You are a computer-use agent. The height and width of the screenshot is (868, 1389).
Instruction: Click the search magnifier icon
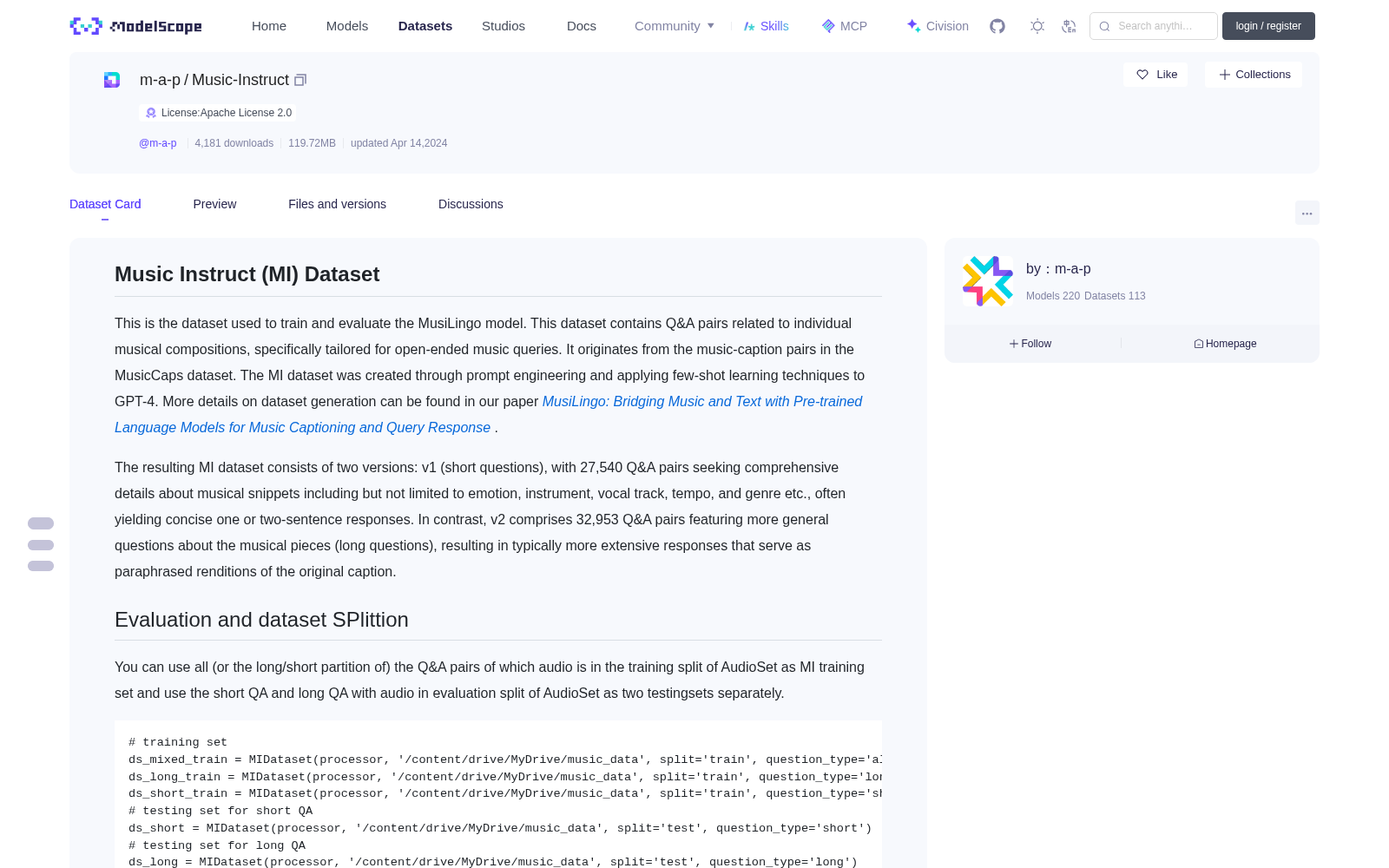[1104, 26]
